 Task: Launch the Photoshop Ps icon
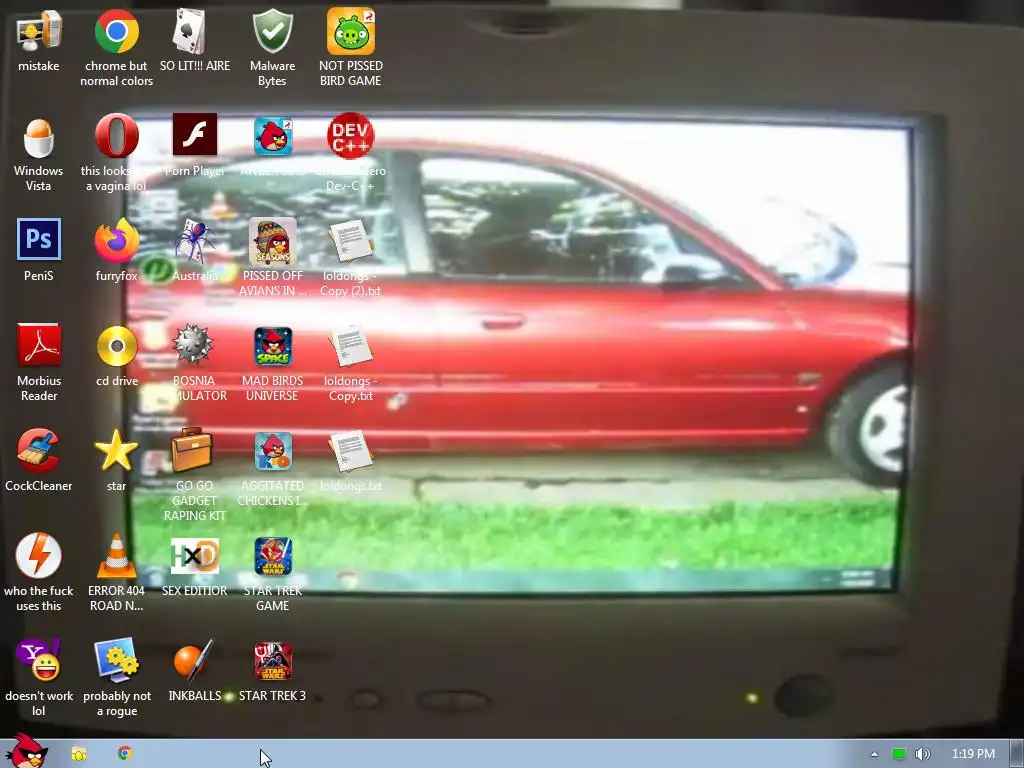point(39,239)
